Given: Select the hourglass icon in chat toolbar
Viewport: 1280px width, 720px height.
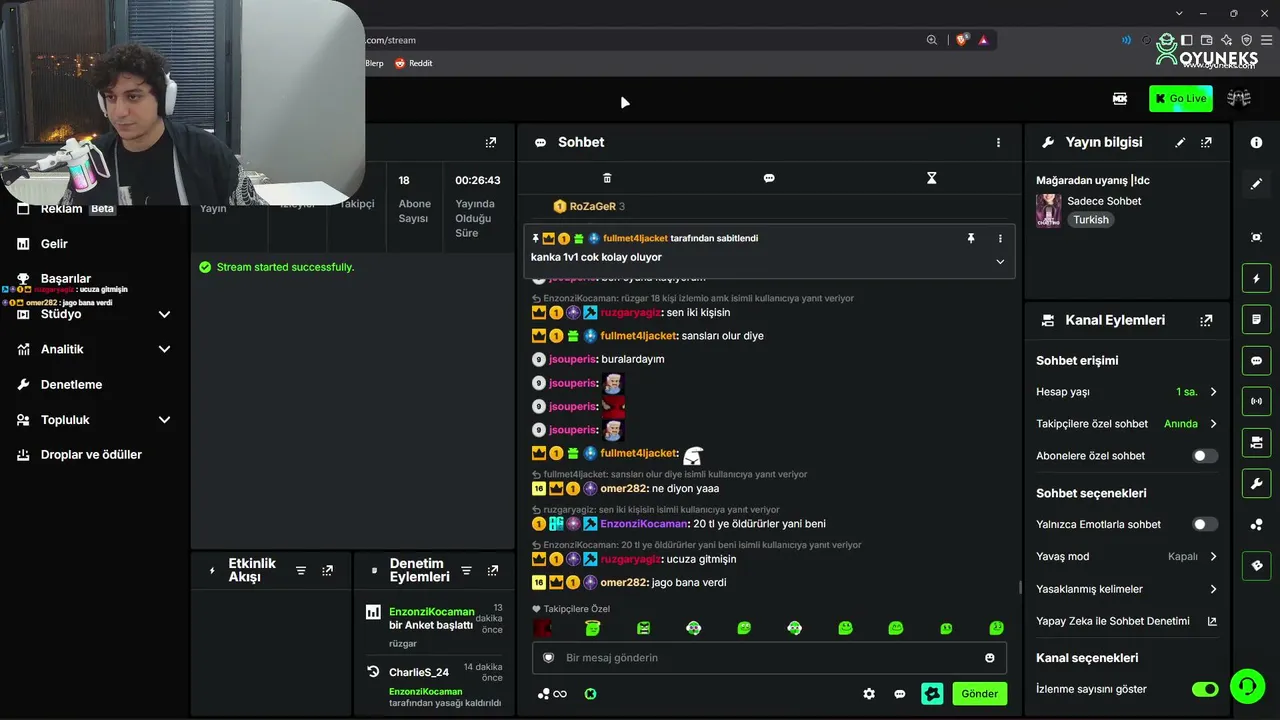Looking at the screenshot, I should pyautogui.click(x=931, y=178).
